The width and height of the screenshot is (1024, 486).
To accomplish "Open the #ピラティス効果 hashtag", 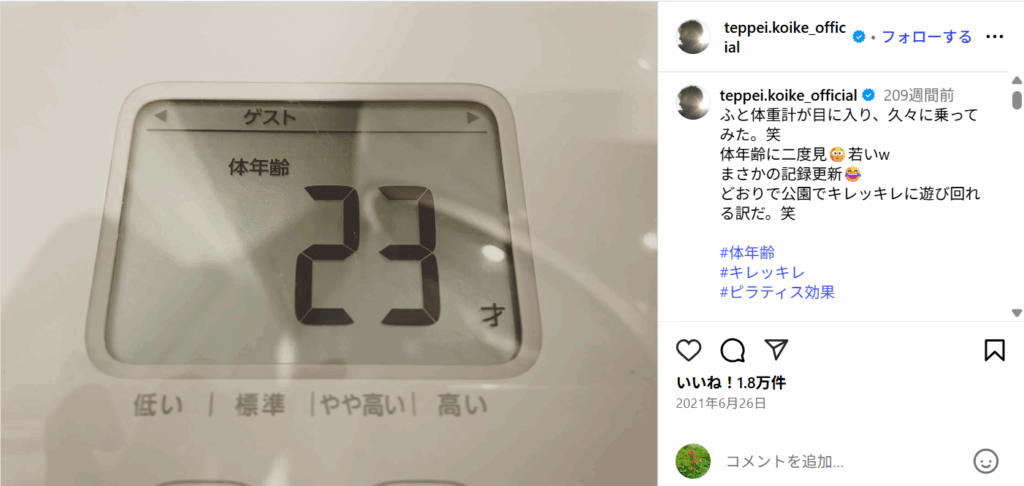I will click(x=777, y=292).
